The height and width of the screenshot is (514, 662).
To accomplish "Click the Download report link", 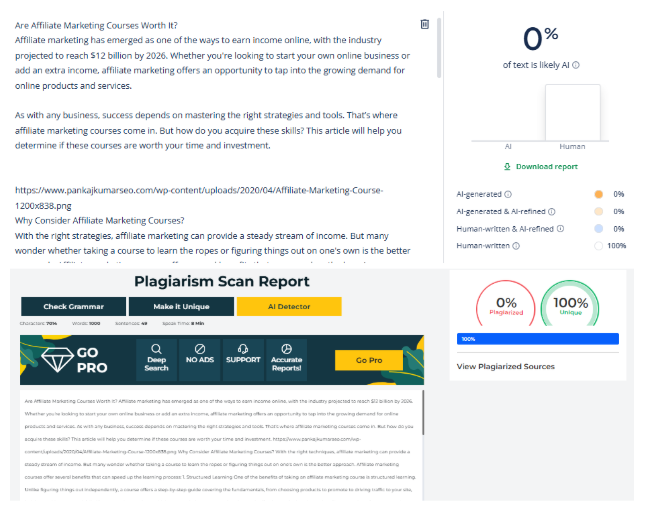I will pos(547,166).
